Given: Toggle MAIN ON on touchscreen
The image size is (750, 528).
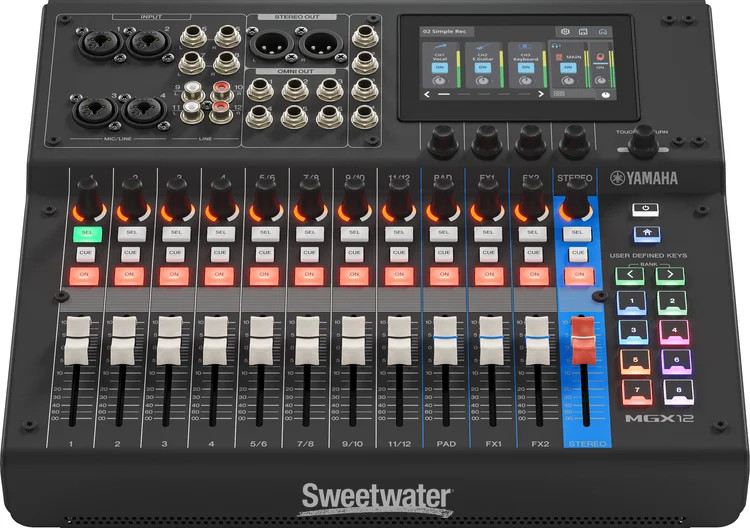Looking at the screenshot, I should tap(568, 67).
